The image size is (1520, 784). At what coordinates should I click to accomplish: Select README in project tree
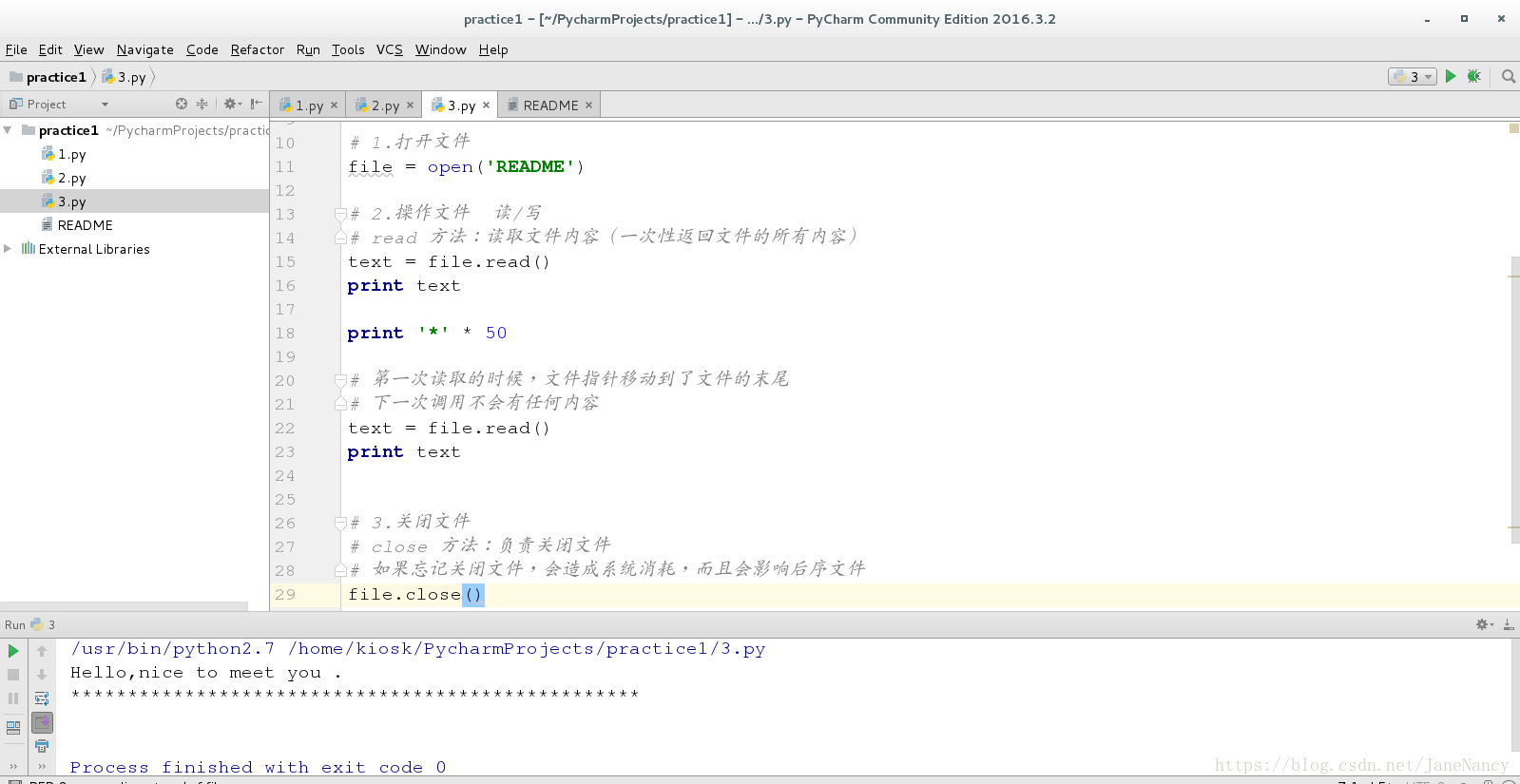pyautogui.click(x=77, y=225)
